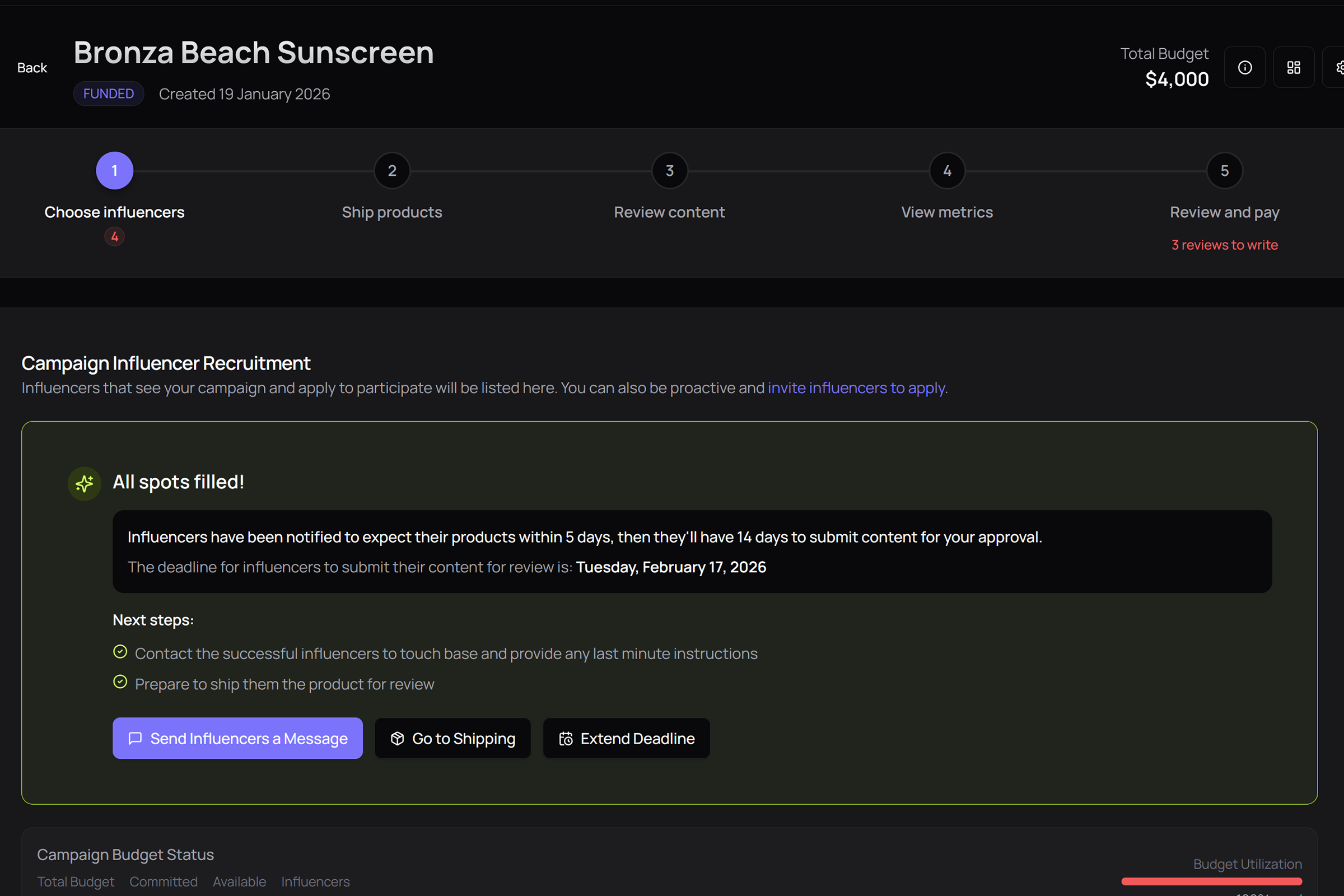Click the sparkle icon beside All spots filled
The width and height of the screenshot is (1344, 896).
coord(84,483)
